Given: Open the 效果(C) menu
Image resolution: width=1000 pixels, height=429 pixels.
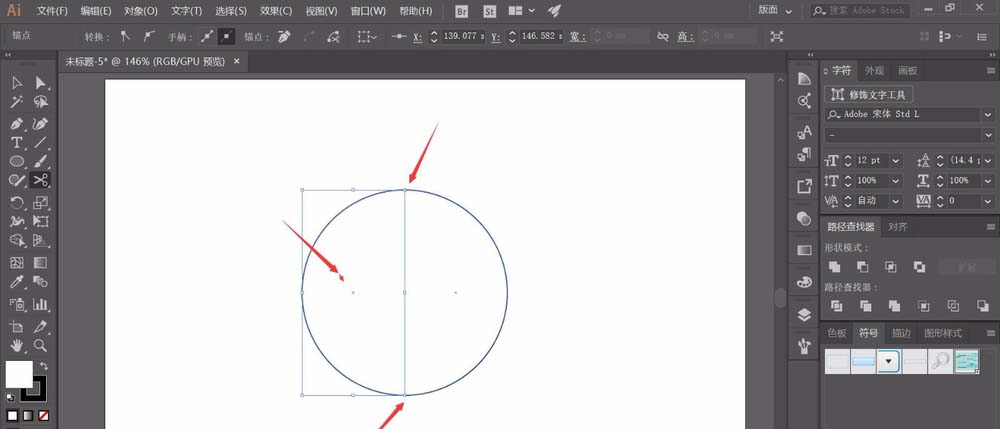Looking at the screenshot, I should (275, 11).
